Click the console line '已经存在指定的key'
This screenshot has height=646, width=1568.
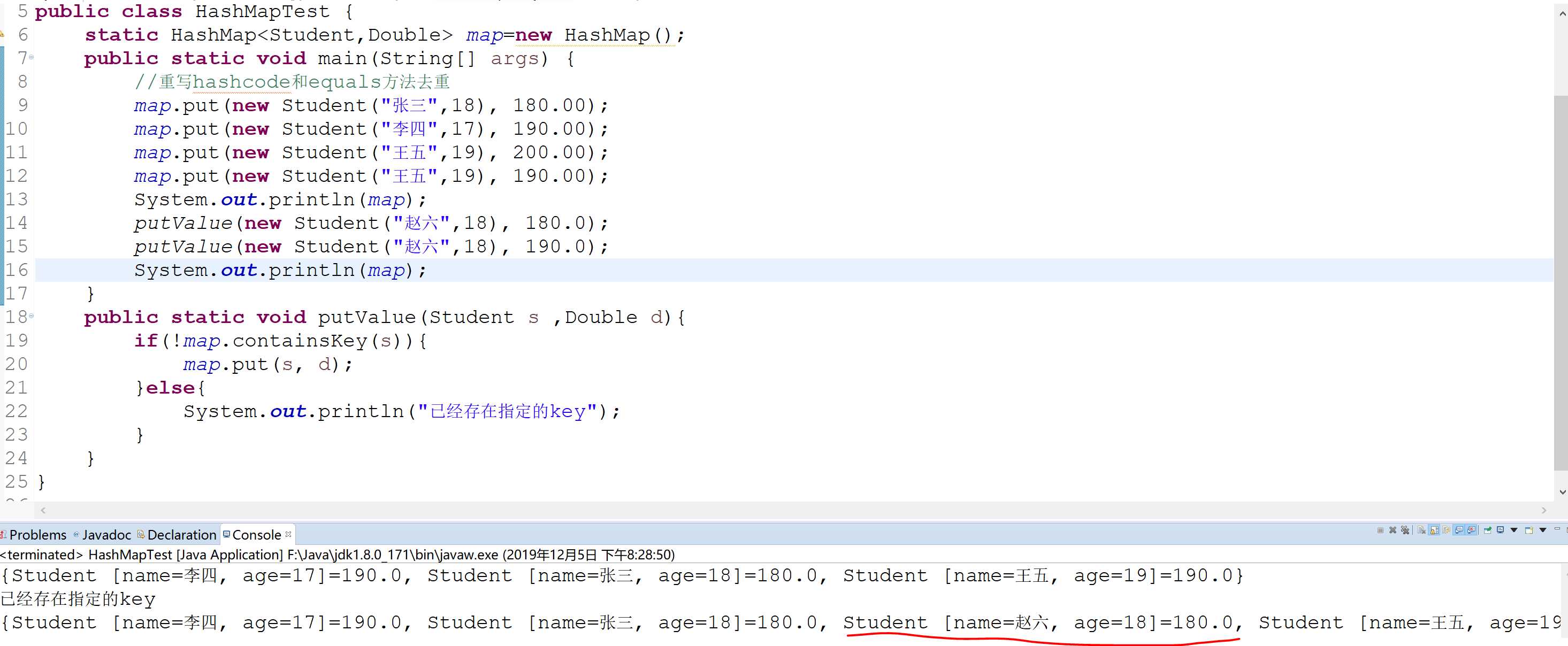(x=78, y=599)
